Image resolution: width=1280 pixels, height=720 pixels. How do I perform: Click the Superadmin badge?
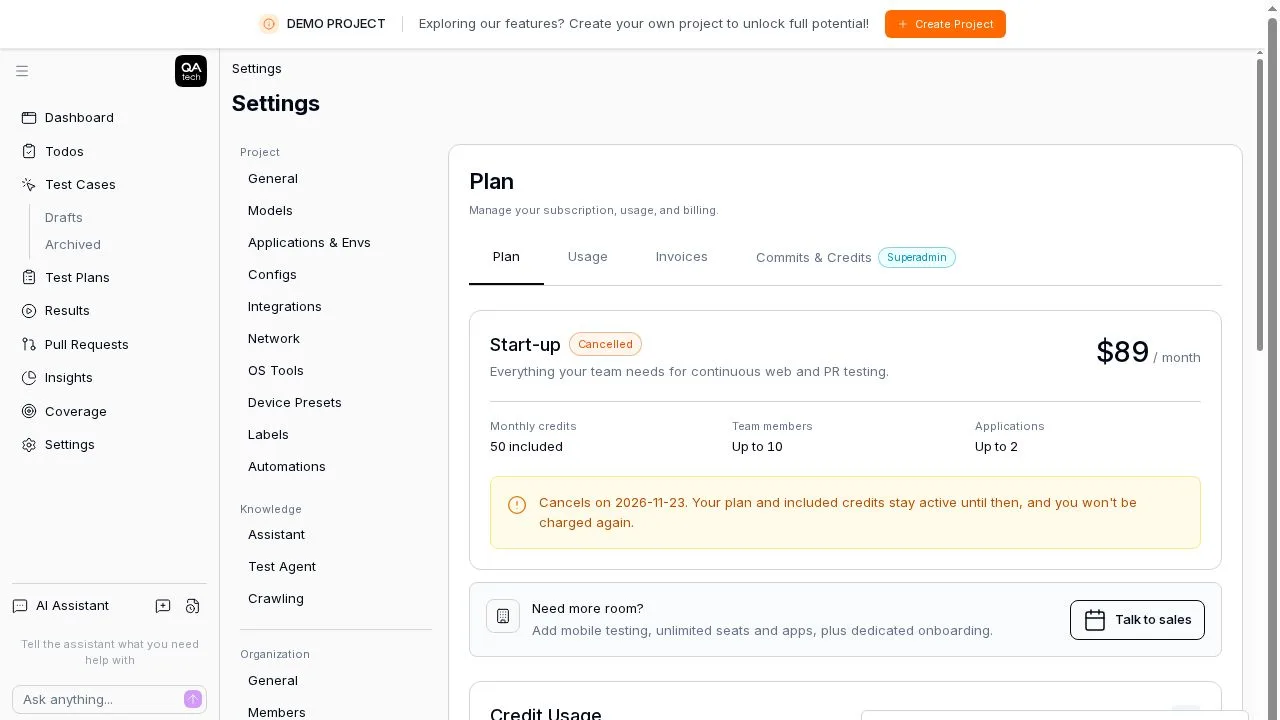[917, 258]
